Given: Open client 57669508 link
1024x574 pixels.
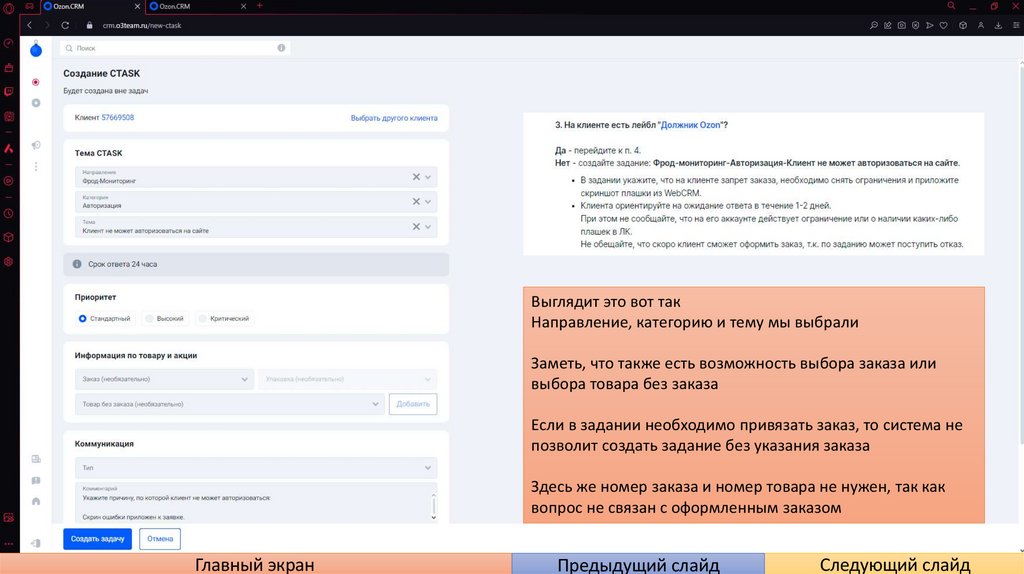Looking at the screenshot, I should point(118,118).
